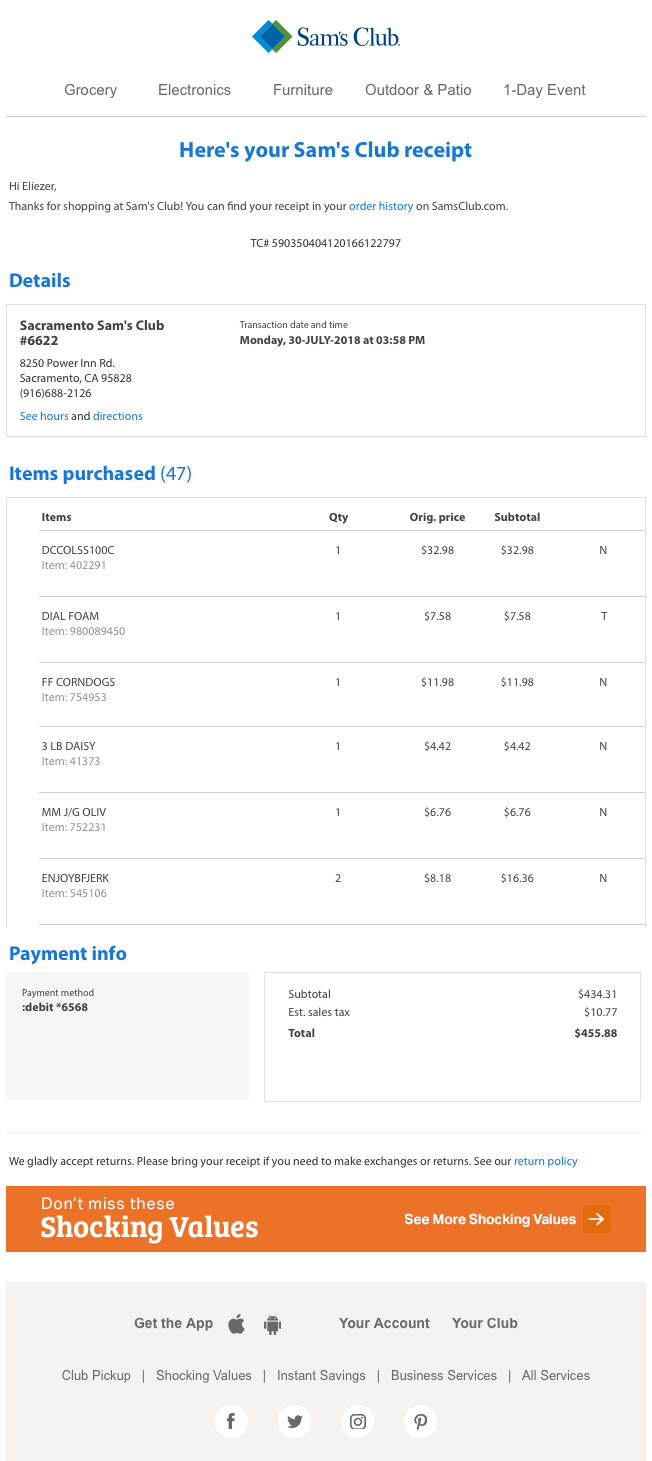This screenshot has width=652, height=1461.
Task: Go to the Electronics category
Action: 194,90
